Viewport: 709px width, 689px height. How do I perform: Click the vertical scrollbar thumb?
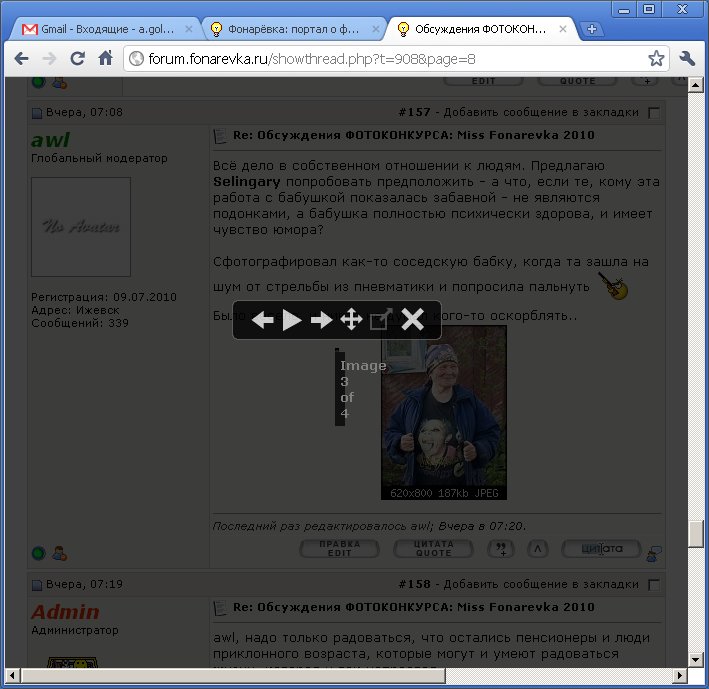coord(695,534)
